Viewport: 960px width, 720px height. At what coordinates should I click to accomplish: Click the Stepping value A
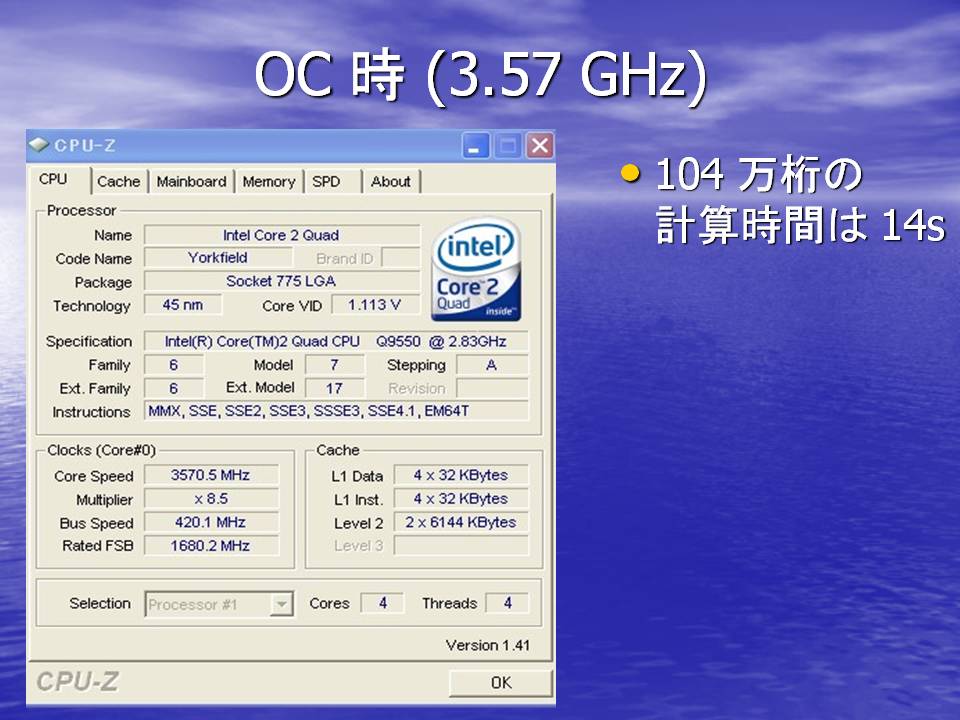tap(492, 365)
